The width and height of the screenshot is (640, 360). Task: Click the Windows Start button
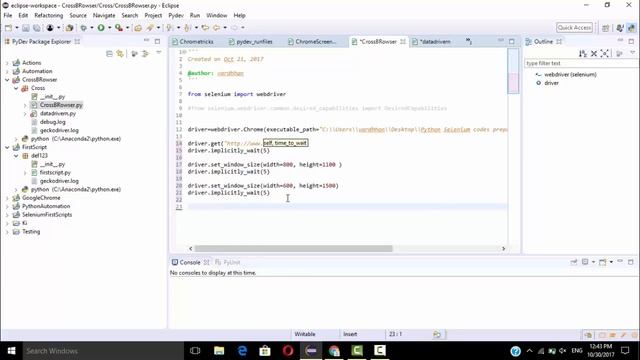[11, 351]
